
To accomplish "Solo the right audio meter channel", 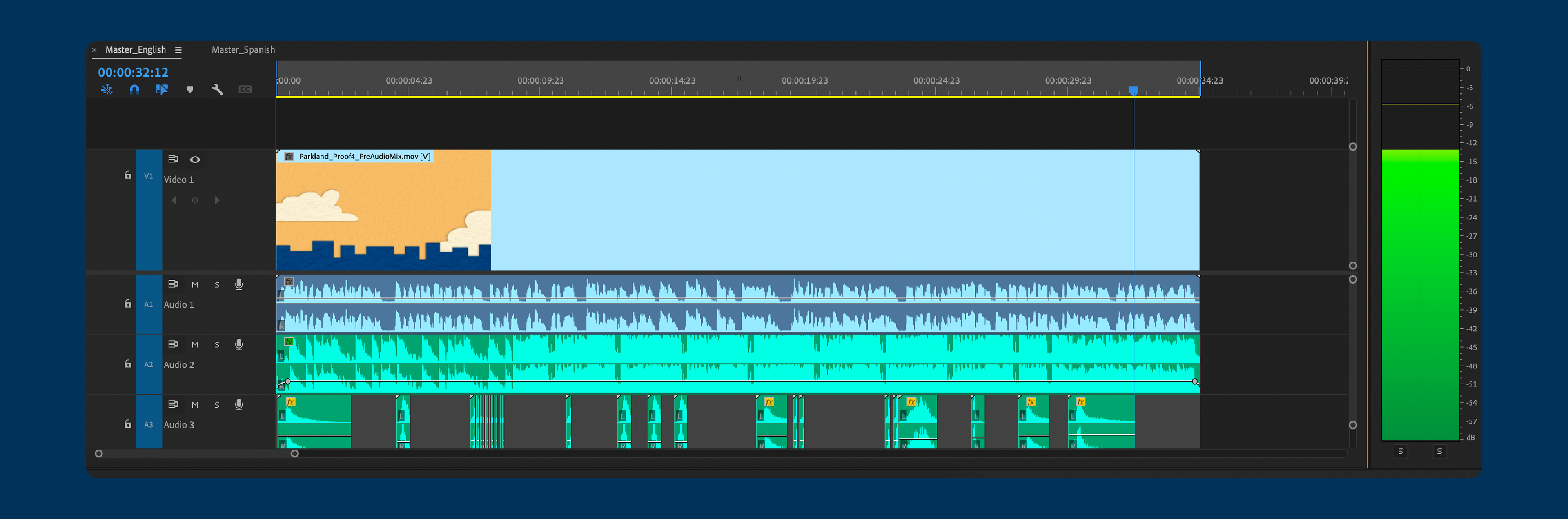I will click(x=1439, y=451).
